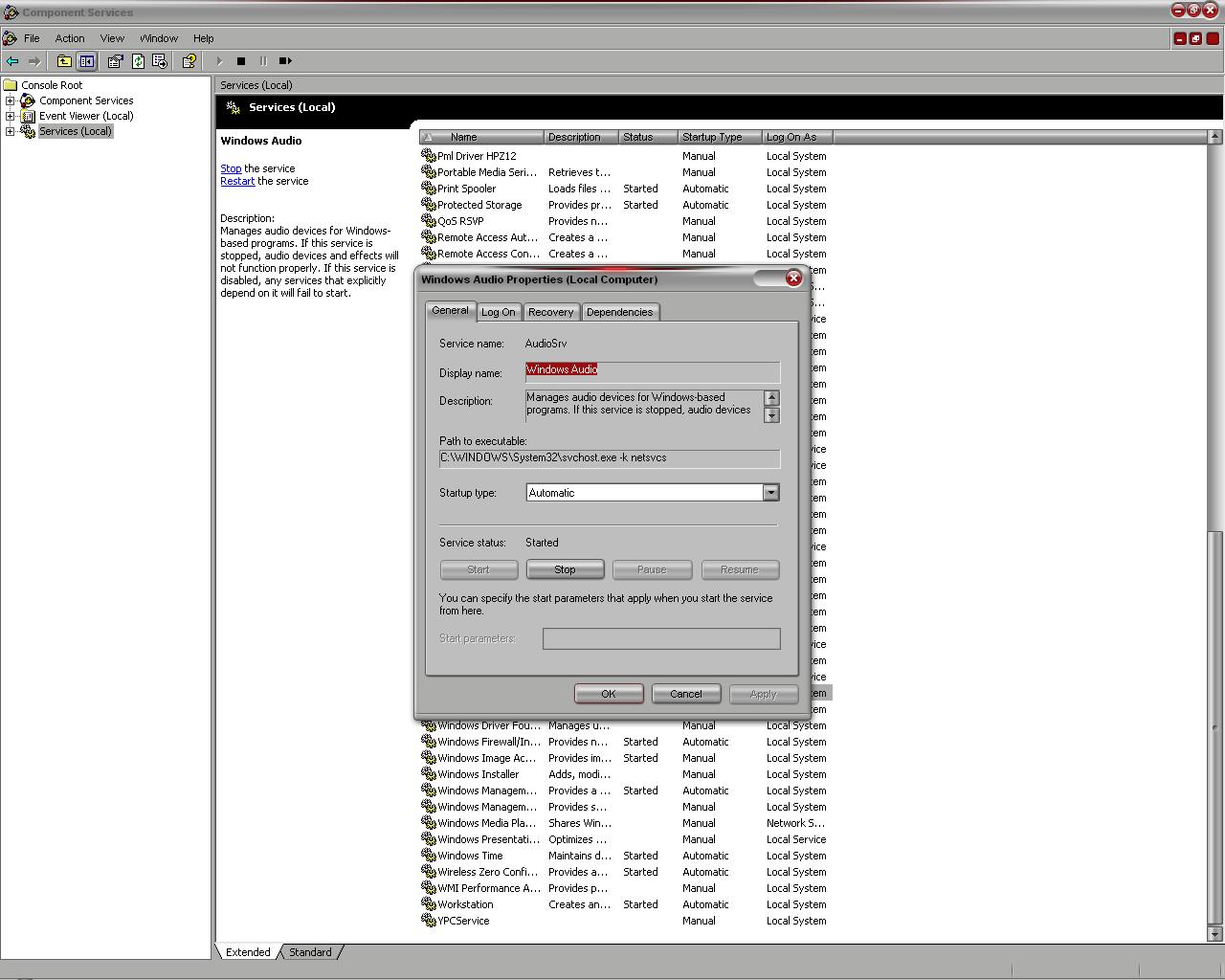Select the Wireless Zero Configuration service row
Viewport: 1225px width, 980px height.
(x=626, y=872)
